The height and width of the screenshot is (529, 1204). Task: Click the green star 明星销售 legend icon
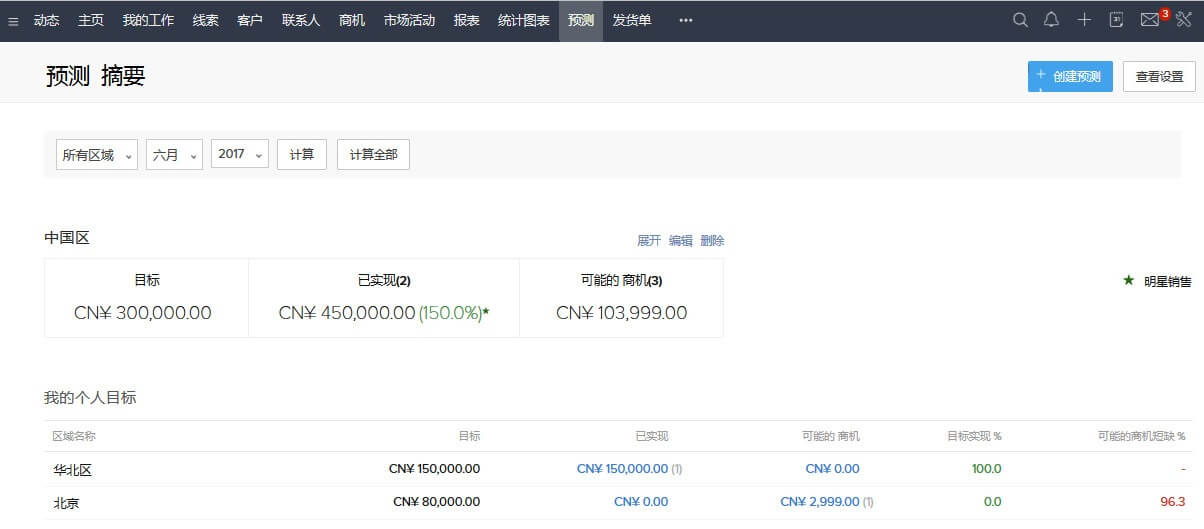tap(1128, 281)
